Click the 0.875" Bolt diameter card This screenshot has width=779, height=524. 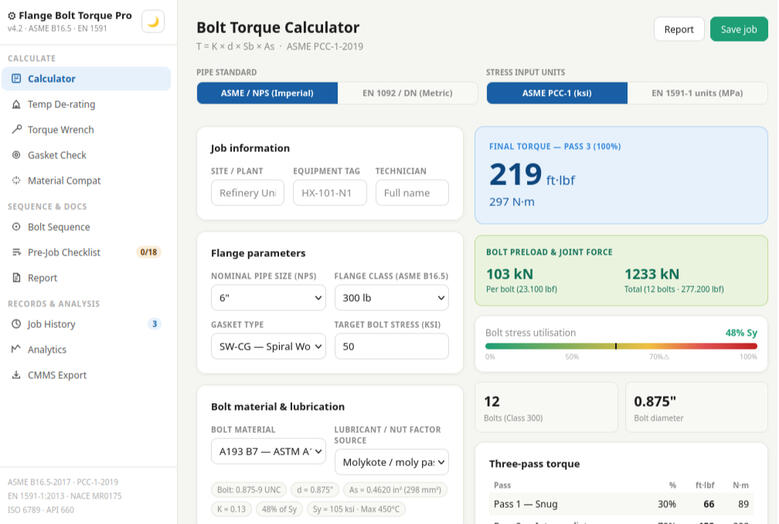tap(696, 407)
